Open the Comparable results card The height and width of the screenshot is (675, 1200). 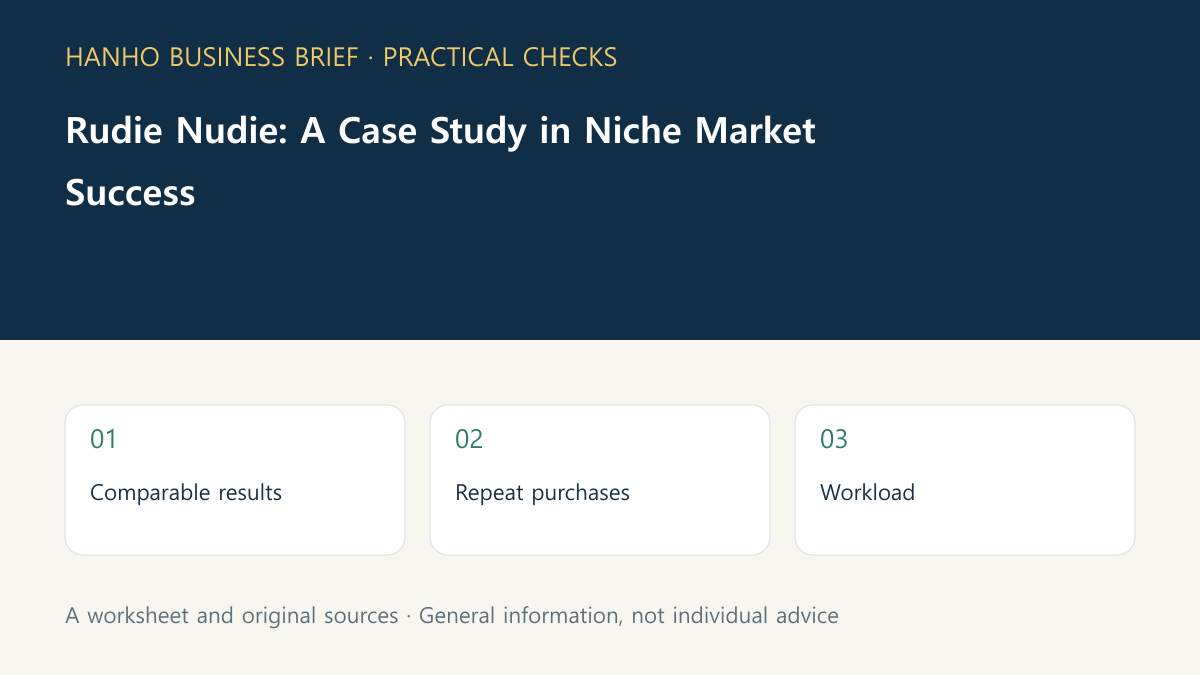tap(235, 480)
